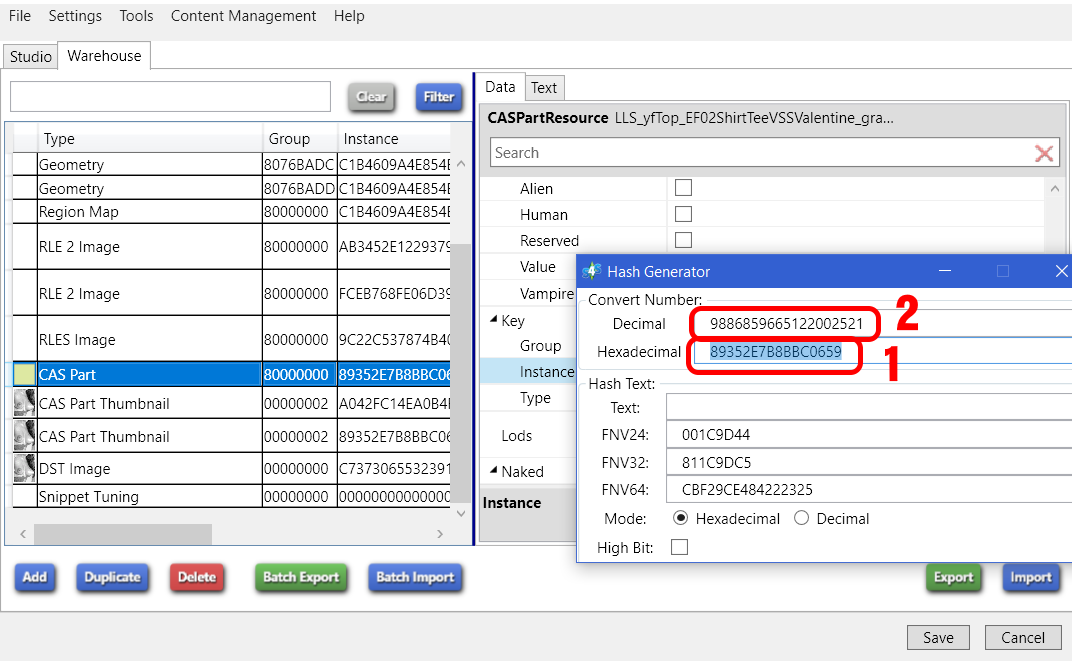Select the Lods property row

coord(528,435)
